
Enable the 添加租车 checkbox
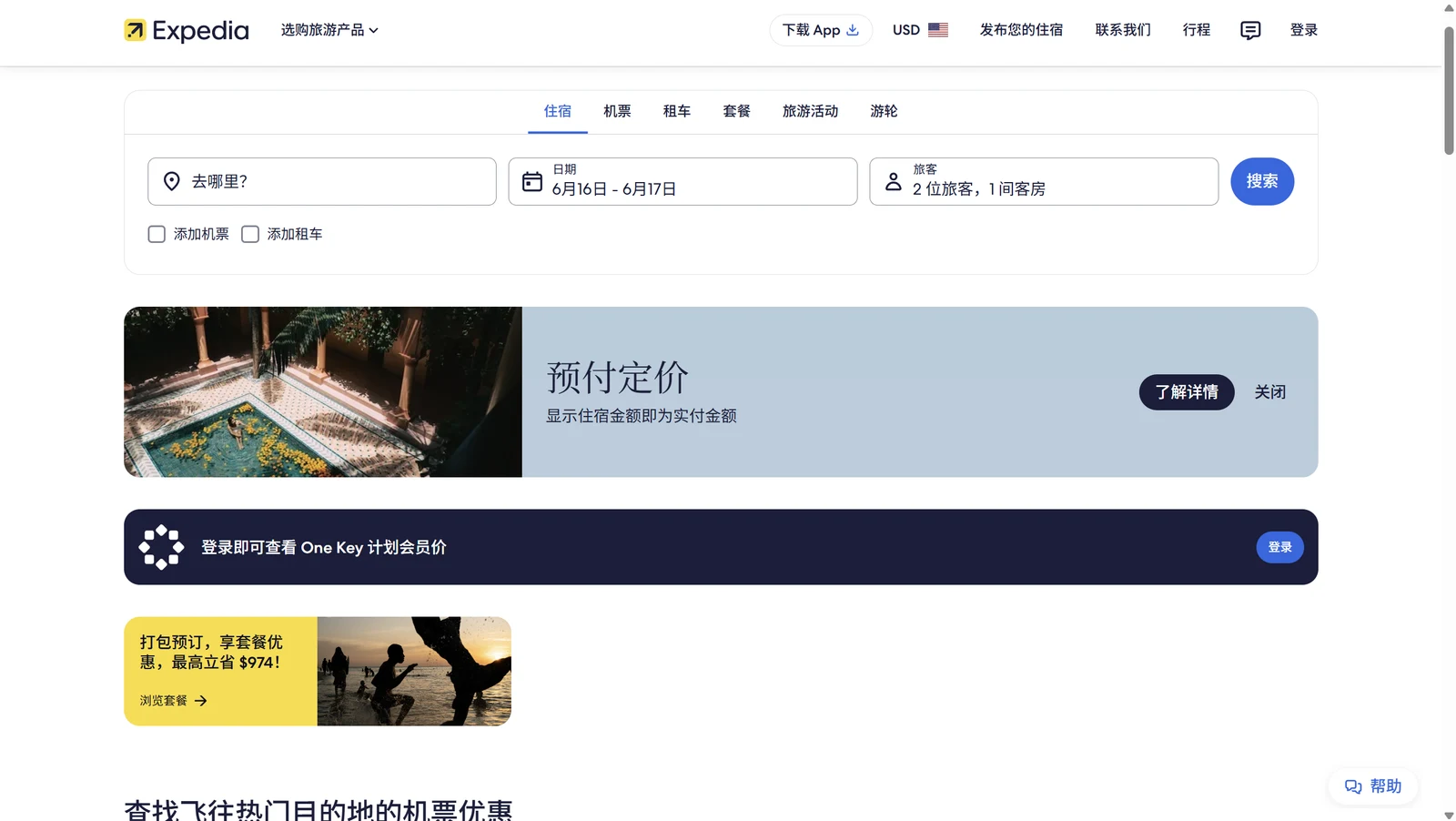250,234
